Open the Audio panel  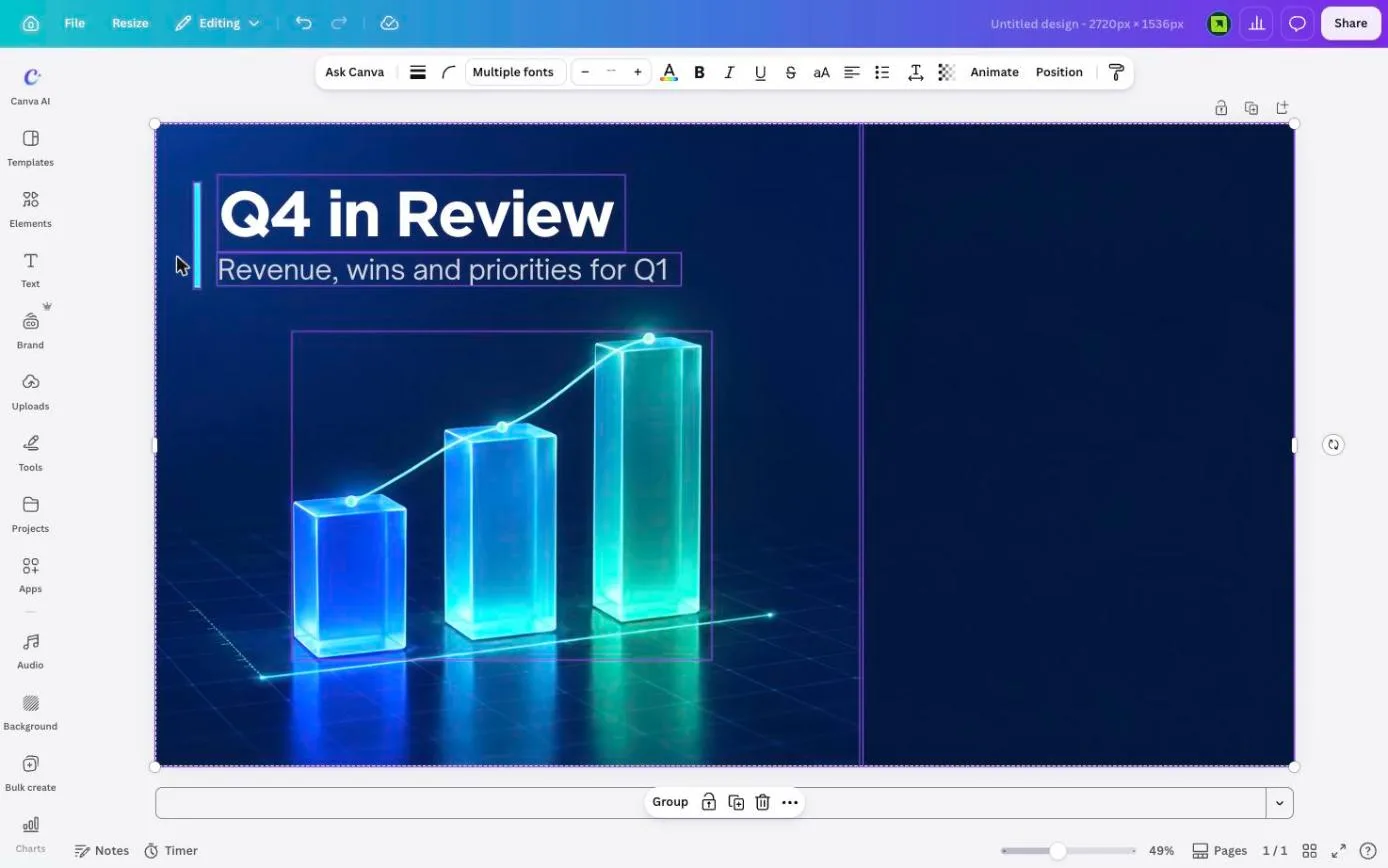coord(30,651)
